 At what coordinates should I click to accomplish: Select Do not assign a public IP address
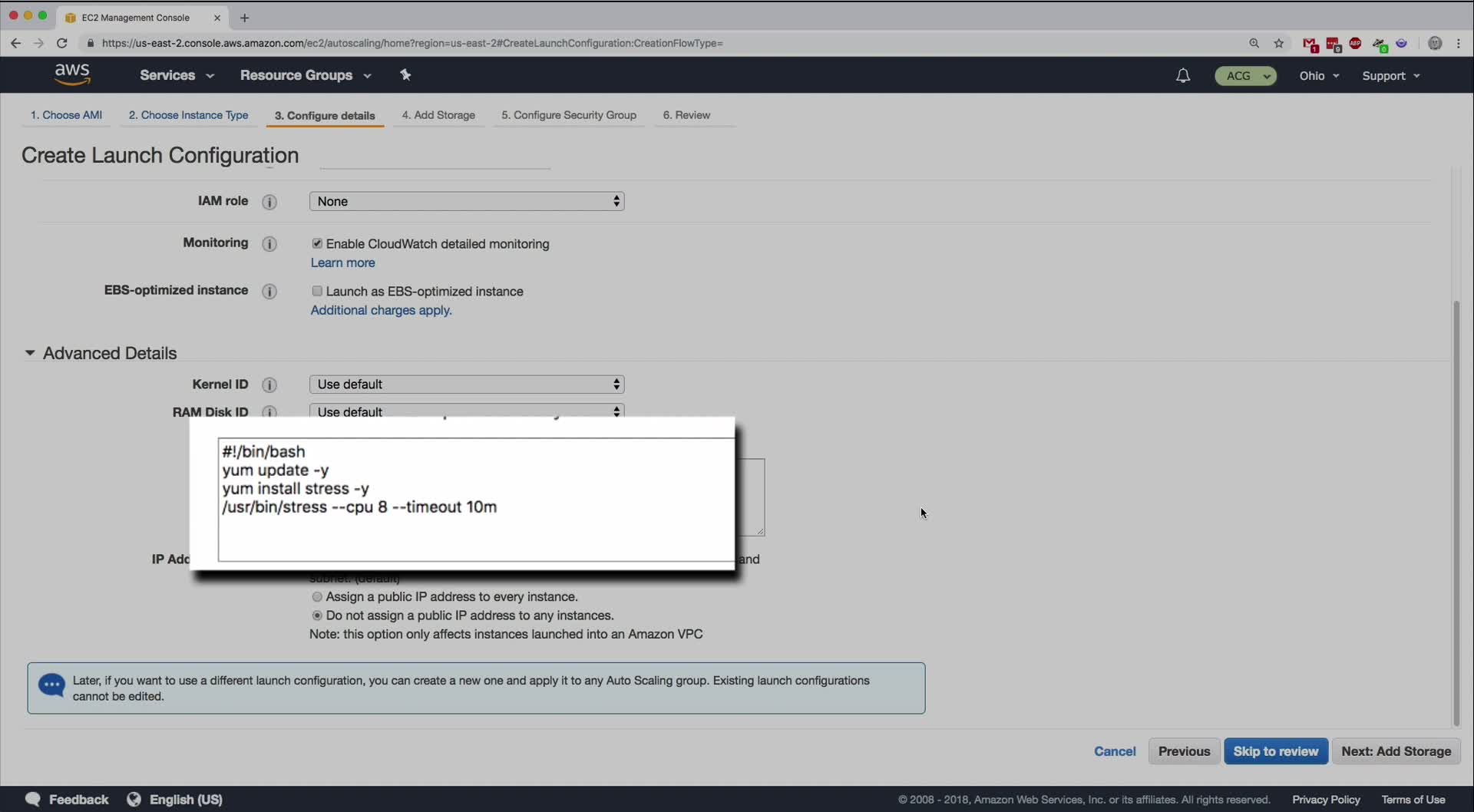click(317, 616)
